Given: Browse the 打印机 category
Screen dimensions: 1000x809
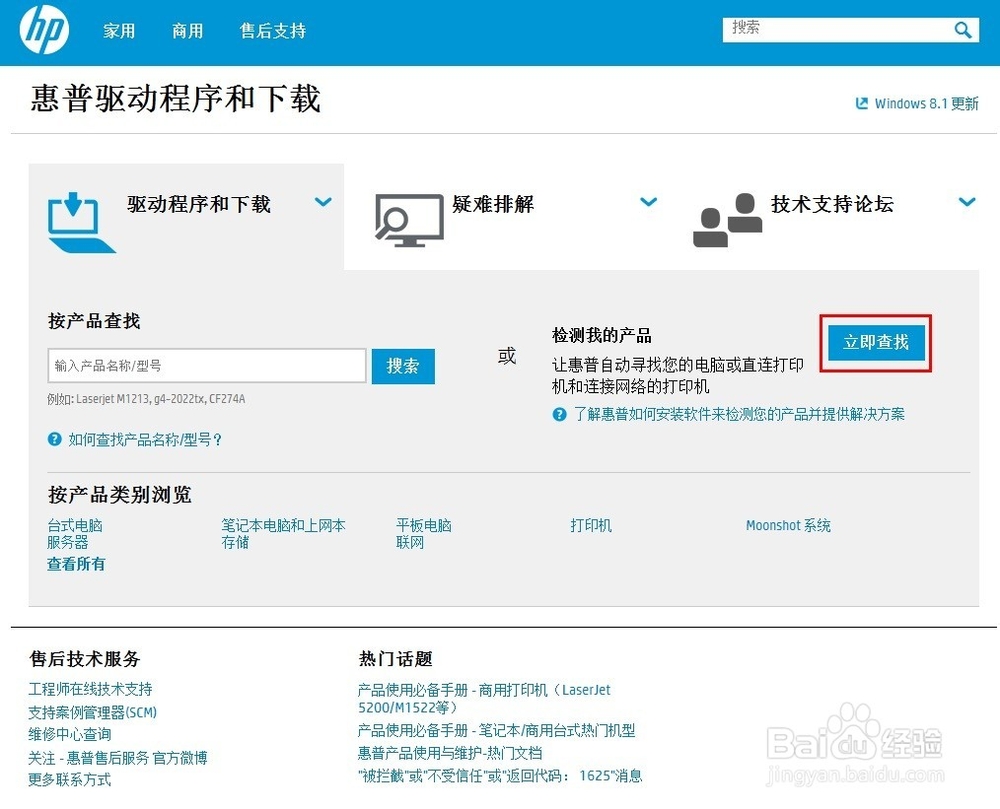Looking at the screenshot, I should (591, 525).
